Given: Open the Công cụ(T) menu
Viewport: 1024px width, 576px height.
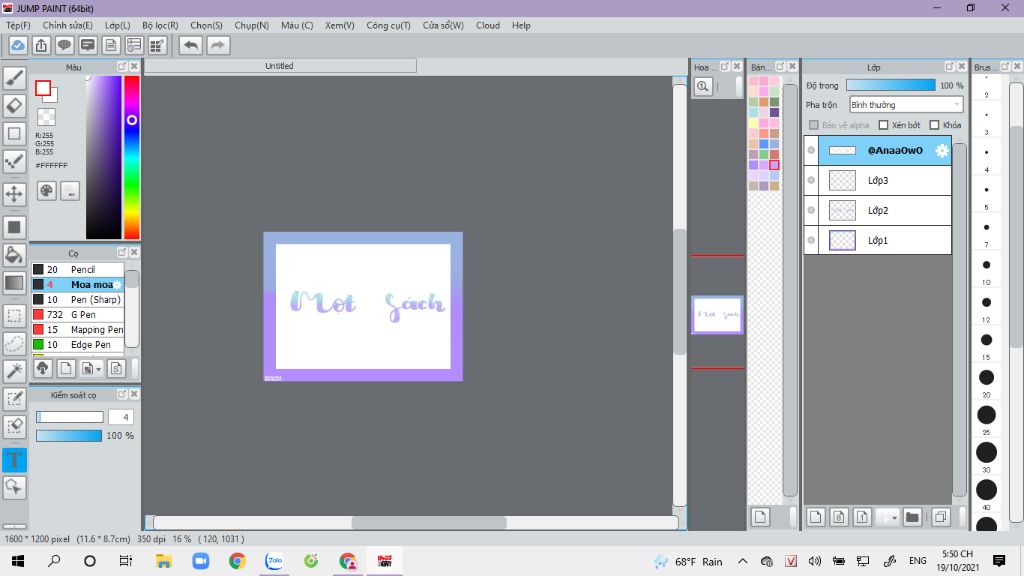Looking at the screenshot, I should pyautogui.click(x=388, y=25).
